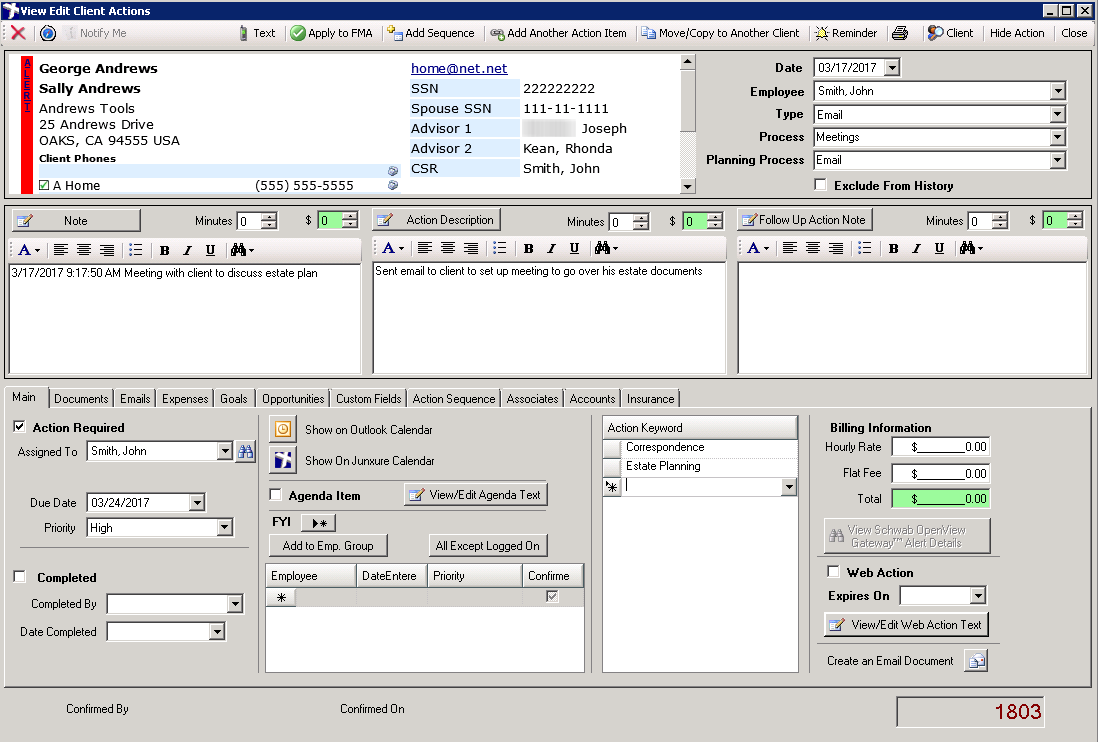Tick the Agenda Item checkbox

tap(276, 495)
